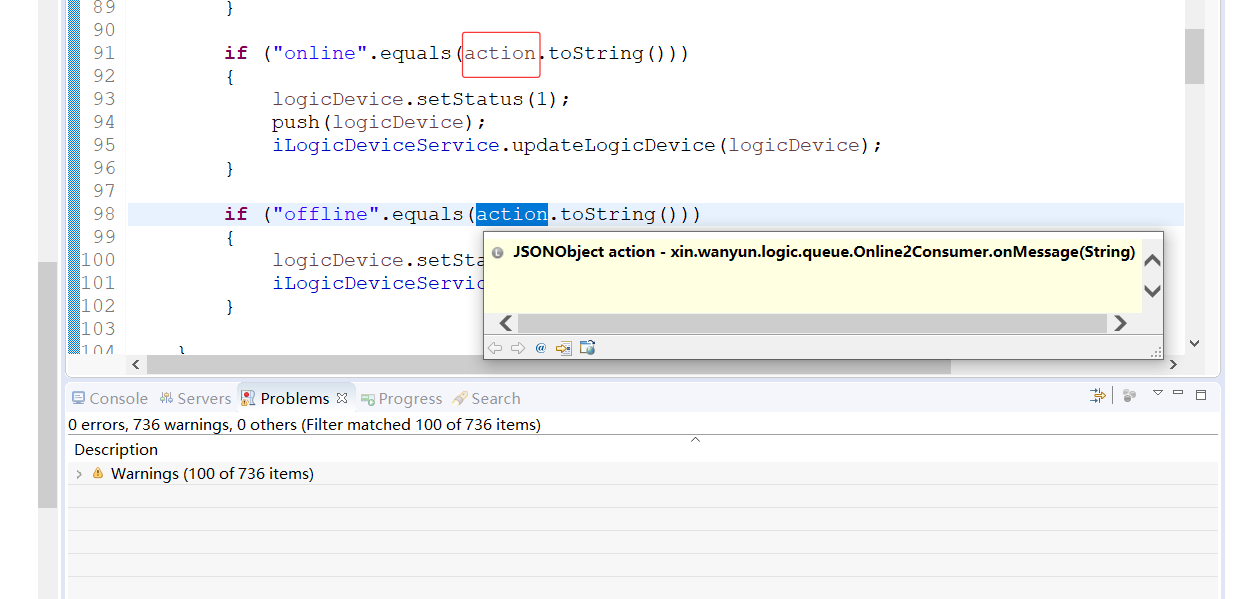Expand the Warnings (100 of 736 items) node
This screenshot has width=1254, height=599.
click(x=79, y=474)
